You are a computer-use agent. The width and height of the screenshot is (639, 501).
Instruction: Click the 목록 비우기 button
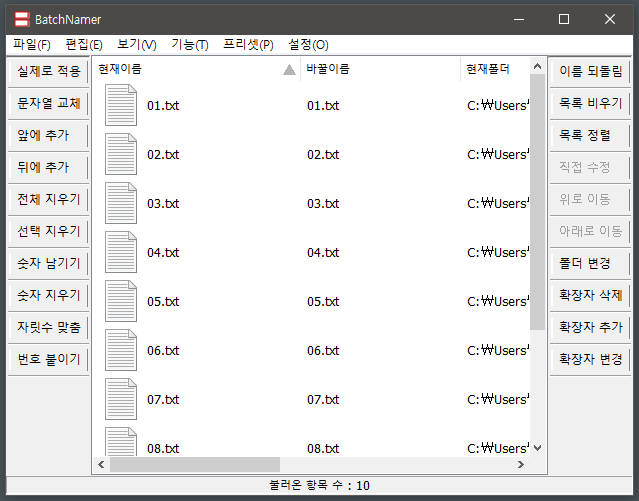pos(590,103)
